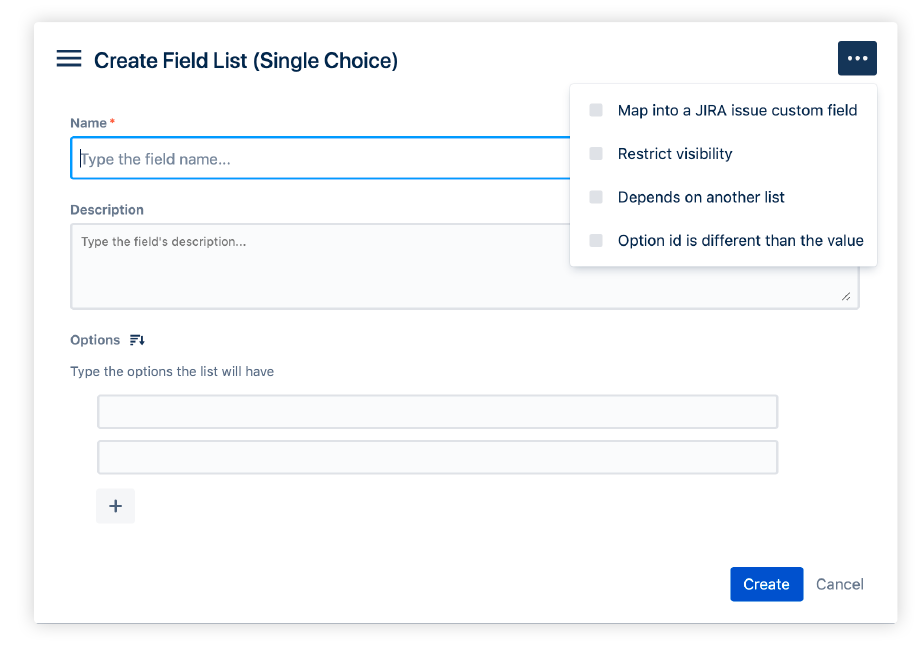This screenshot has height=654, width=920.
Task: Check the 'Restrict visibility' checkbox
Action: [596, 153]
